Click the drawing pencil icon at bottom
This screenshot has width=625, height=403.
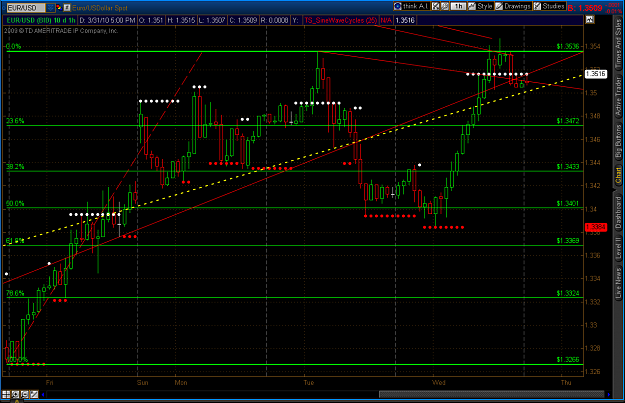[x=34, y=395]
